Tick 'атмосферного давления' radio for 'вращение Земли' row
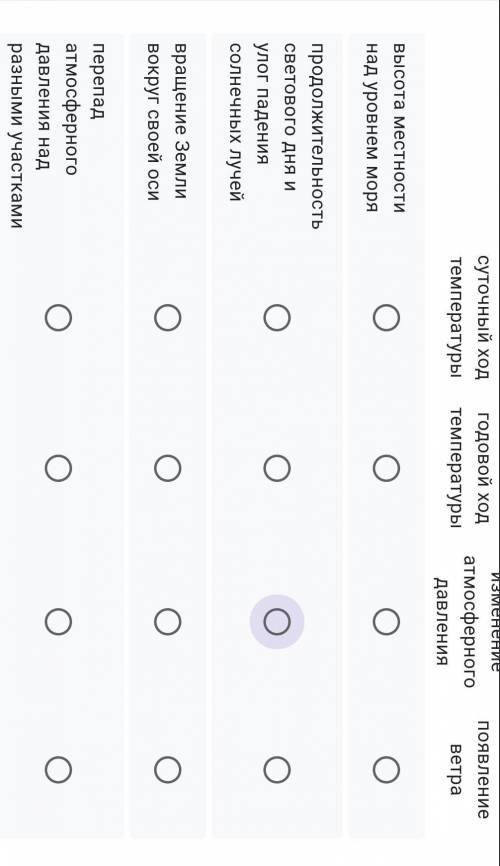 [x=167, y=622]
